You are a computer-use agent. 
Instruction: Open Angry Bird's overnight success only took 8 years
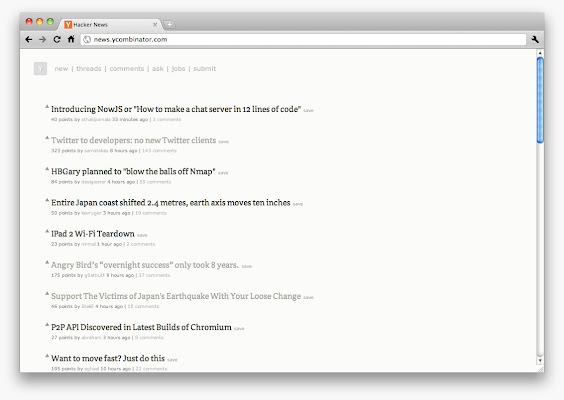[145, 265]
